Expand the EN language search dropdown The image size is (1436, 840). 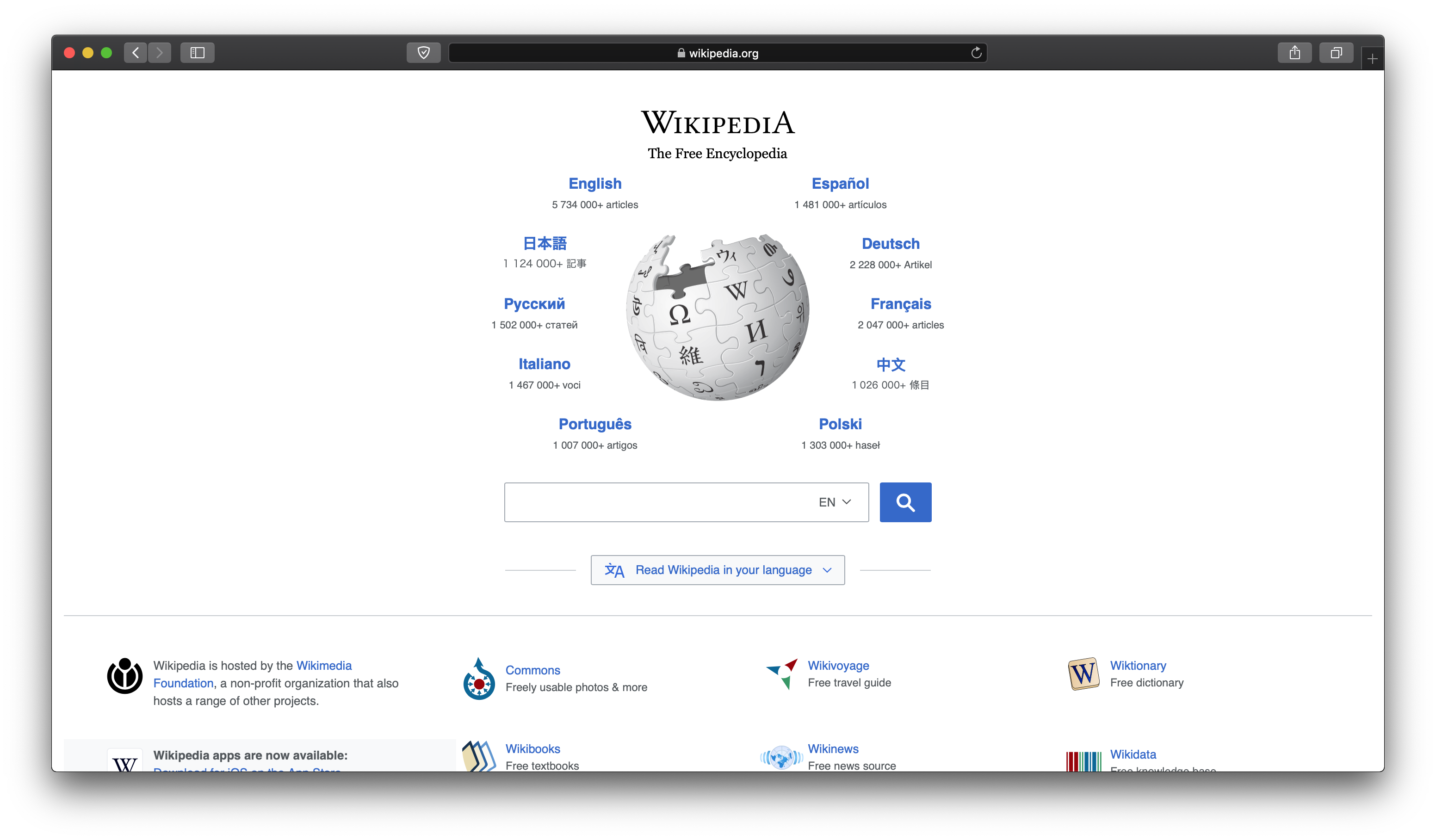(x=835, y=502)
